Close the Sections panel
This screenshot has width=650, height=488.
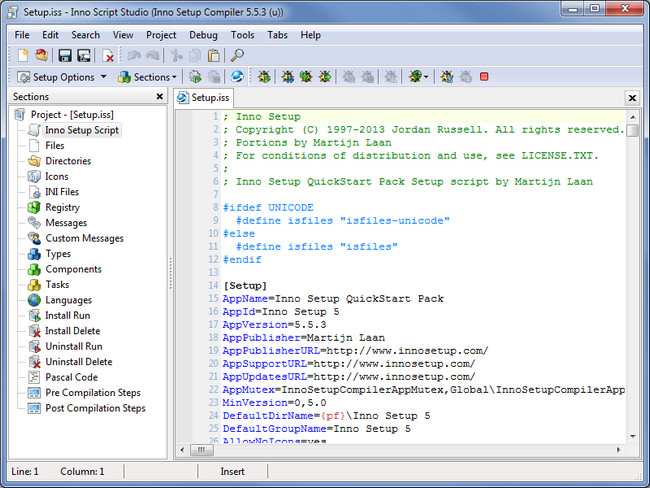click(x=160, y=97)
